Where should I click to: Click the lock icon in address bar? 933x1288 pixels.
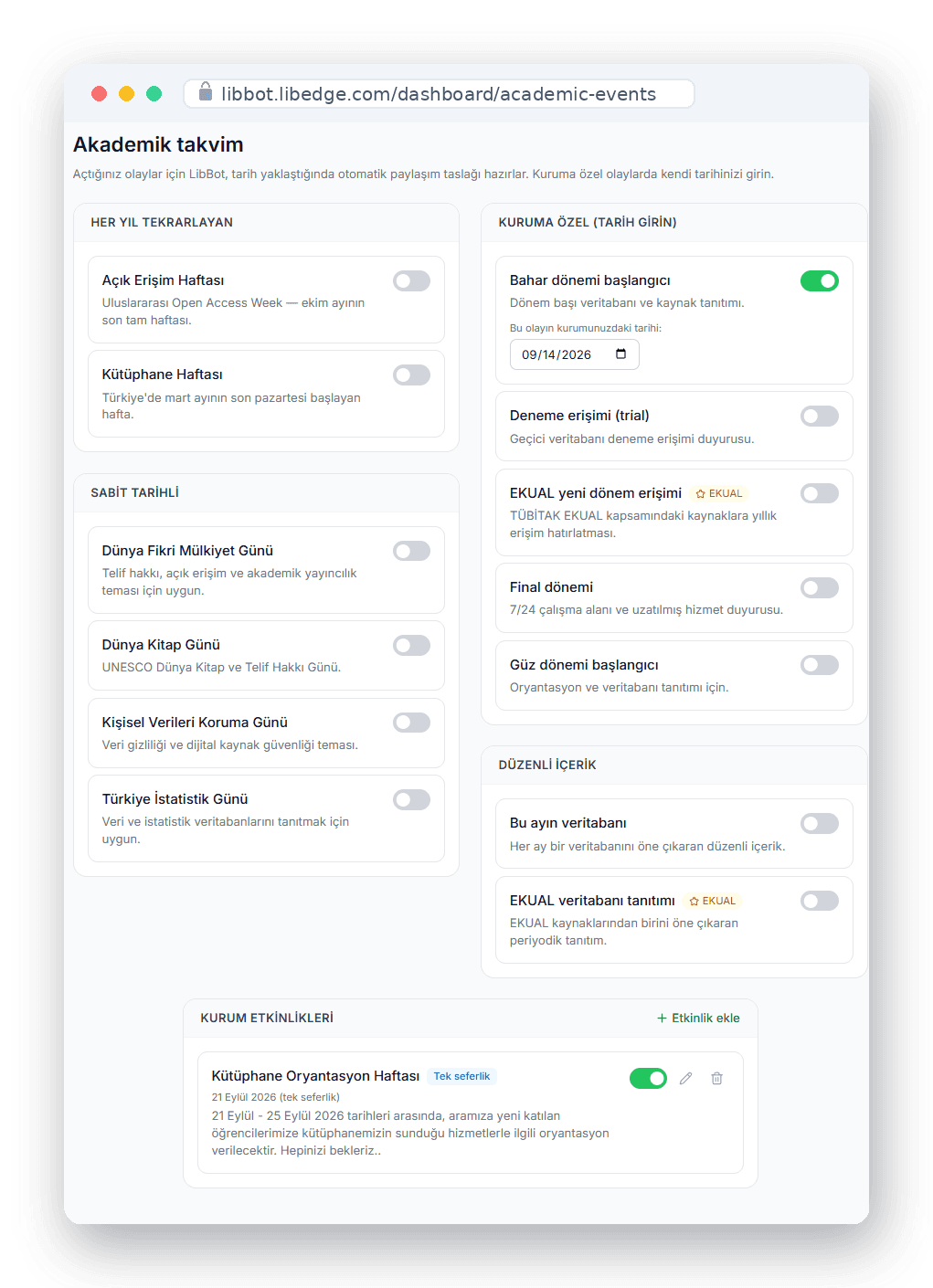pyautogui.click(x=206, y=91)
